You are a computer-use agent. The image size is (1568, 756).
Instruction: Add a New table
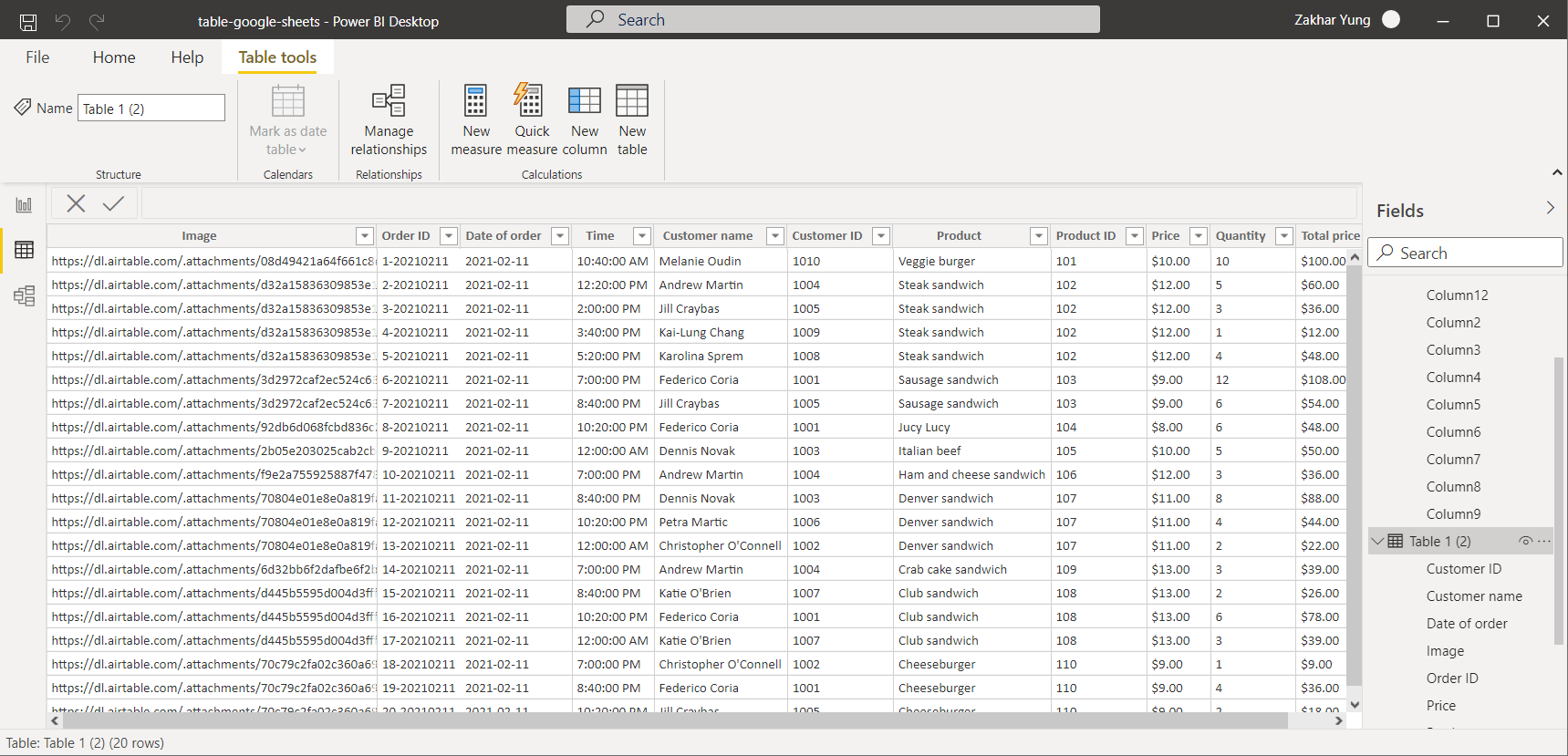(632, 120)
